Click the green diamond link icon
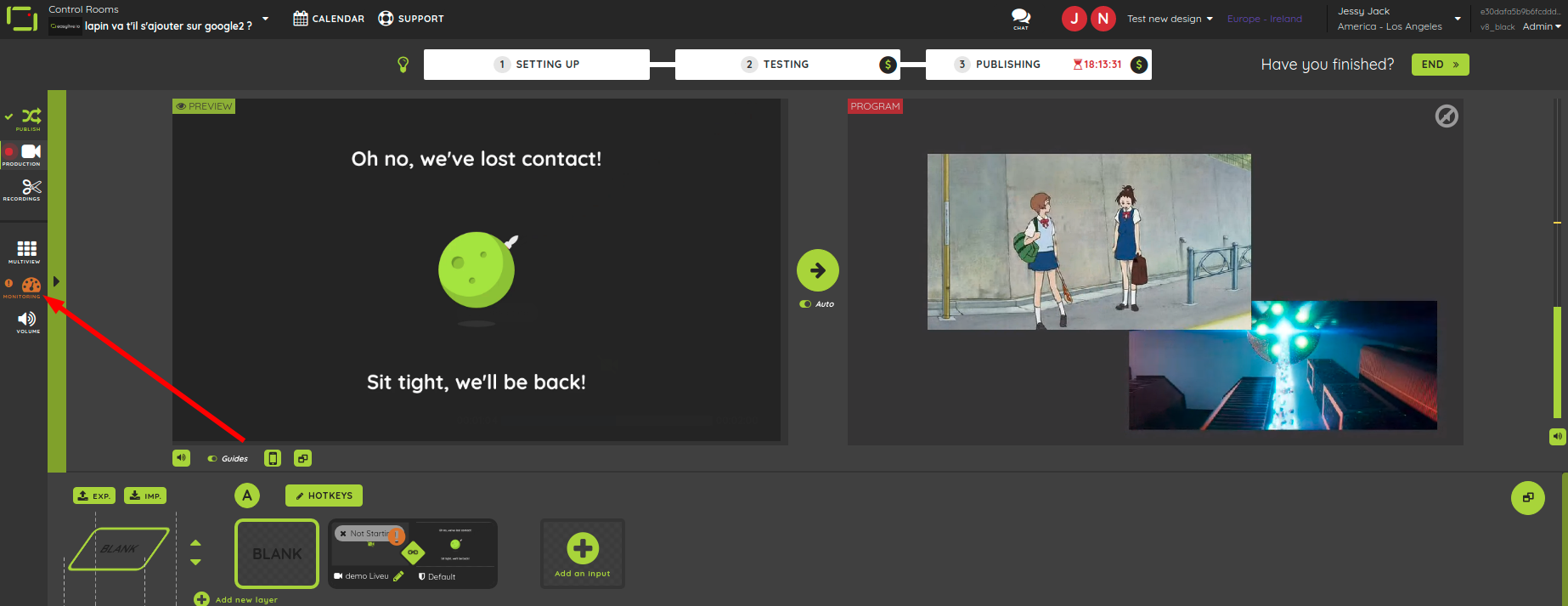The image size is (1568, 606). click(x=413, y=552)
